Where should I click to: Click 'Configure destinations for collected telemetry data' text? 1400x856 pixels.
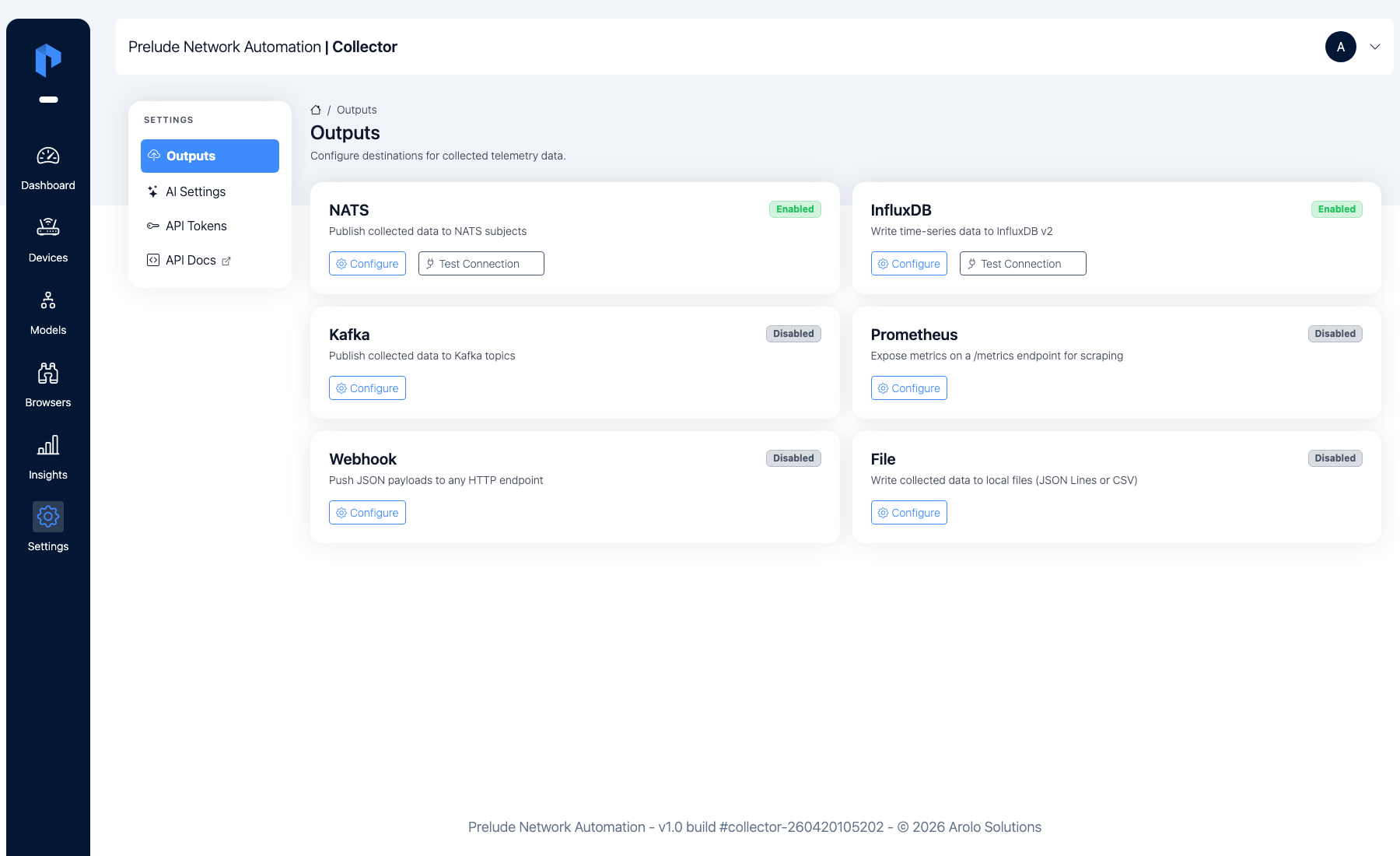coord(438,156)
